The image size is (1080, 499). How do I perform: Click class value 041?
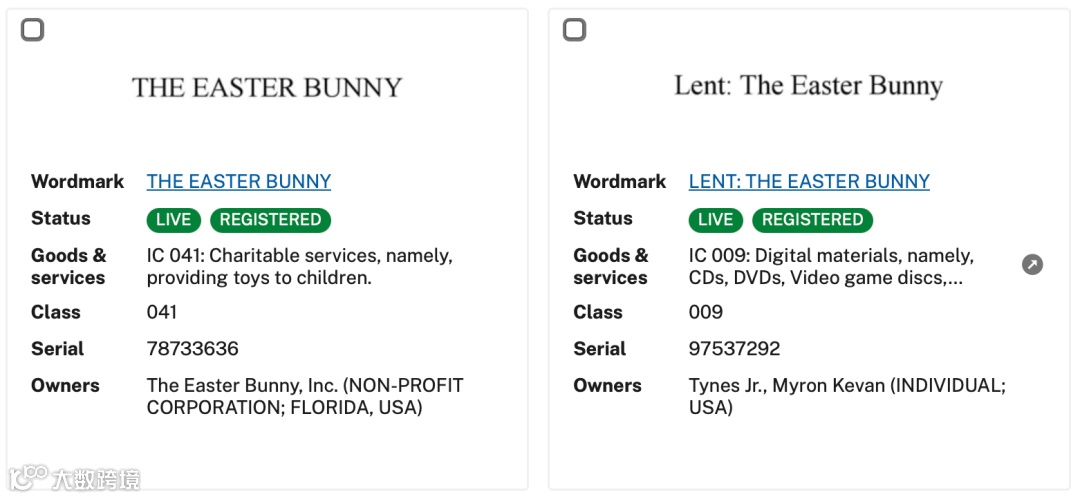click(162, 312)
